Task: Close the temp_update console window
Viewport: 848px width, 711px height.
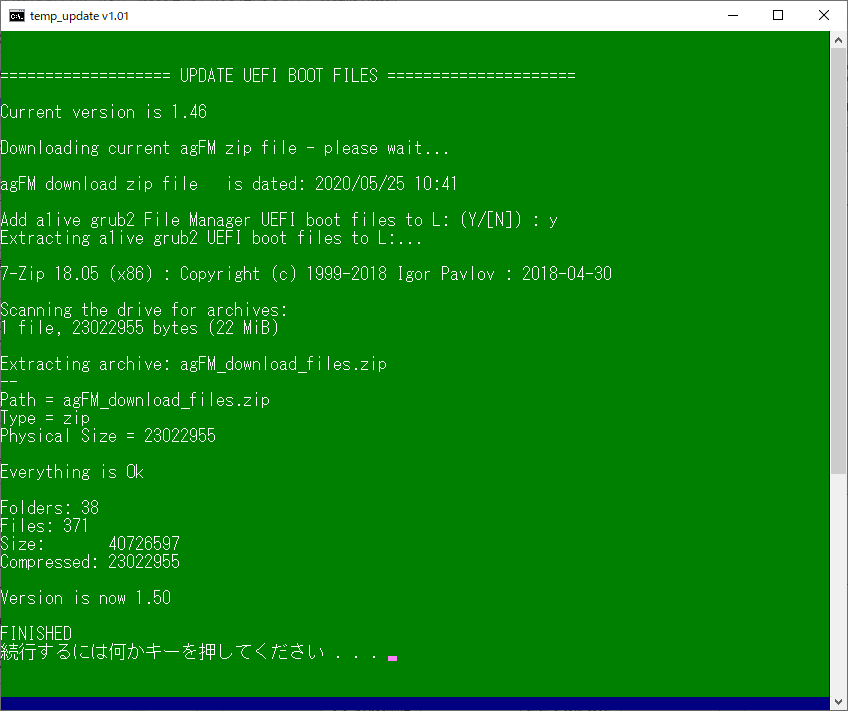Action: (x=824, y=16)
